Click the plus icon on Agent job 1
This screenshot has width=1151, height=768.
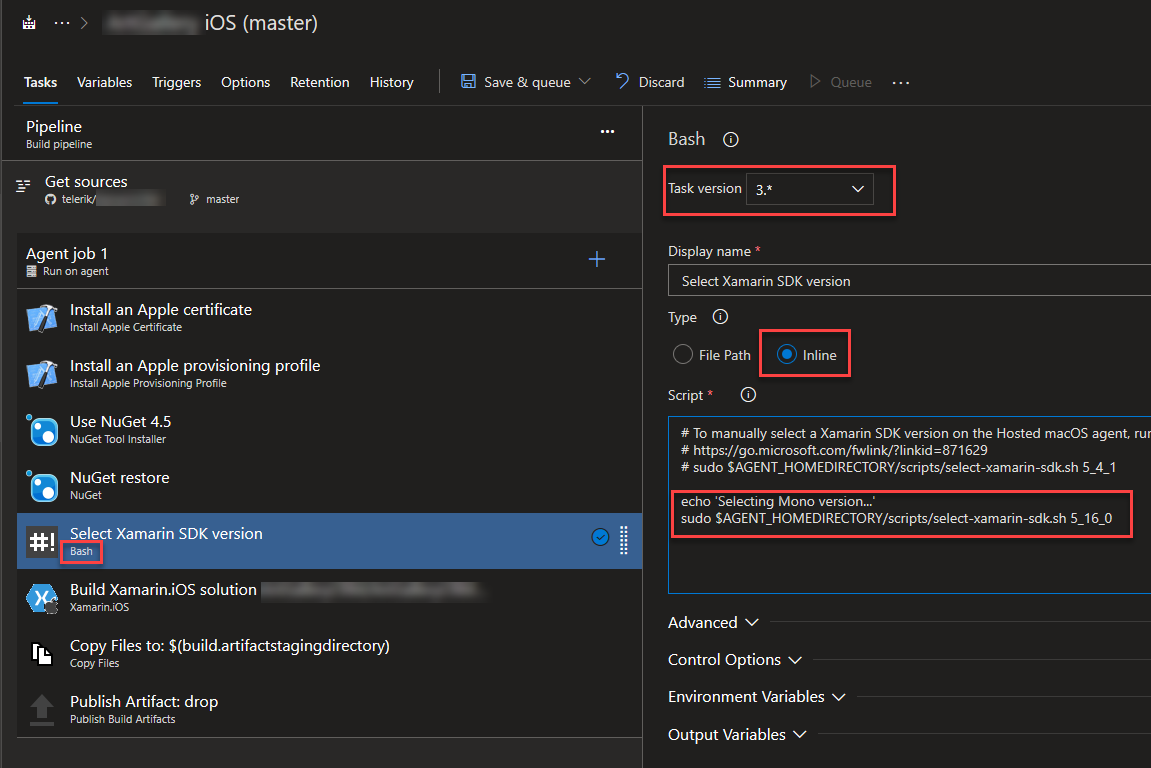(597, 260)
